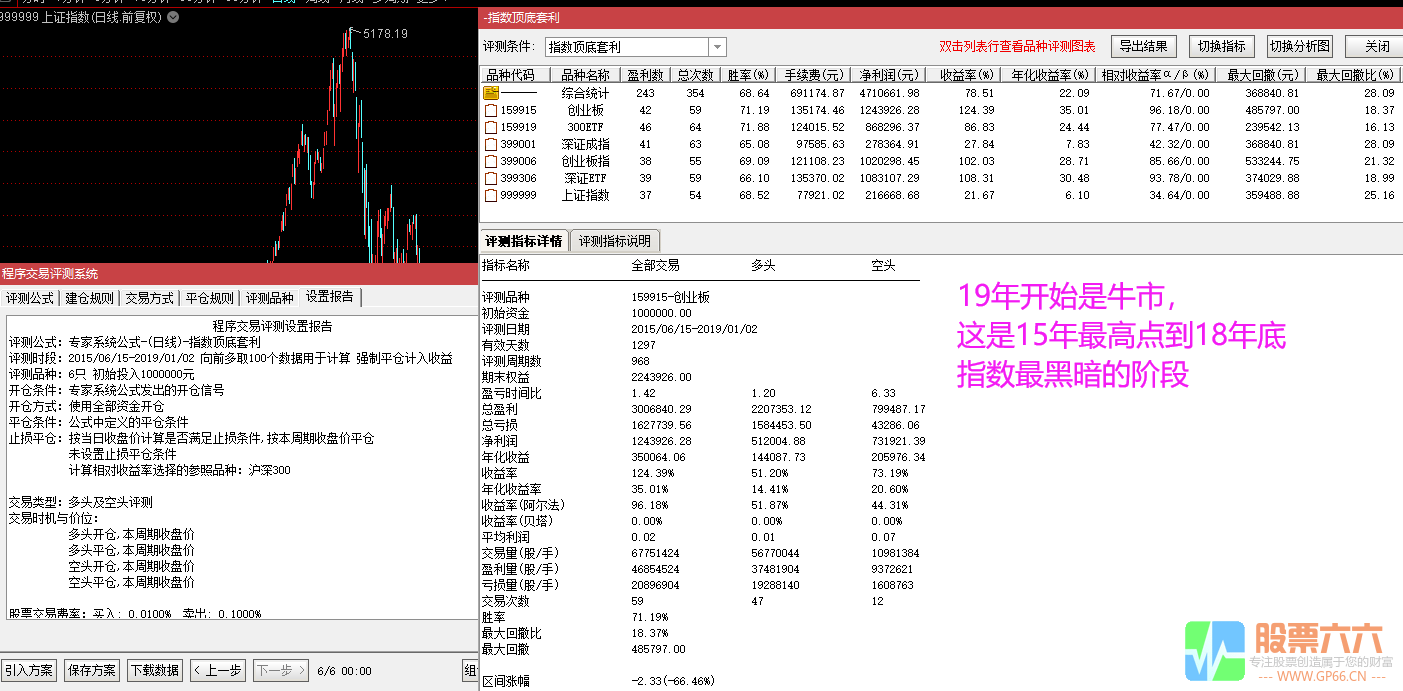Click the 保存方案 button

coord(91,670)
